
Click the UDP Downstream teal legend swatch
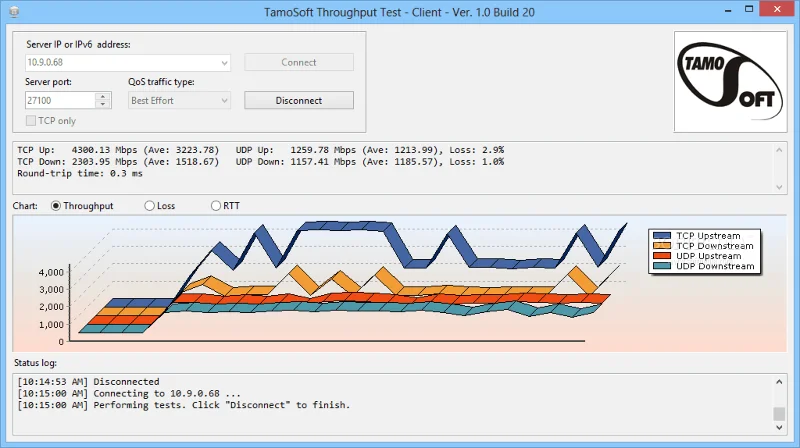pyautogui.click(x=662, y=266)
